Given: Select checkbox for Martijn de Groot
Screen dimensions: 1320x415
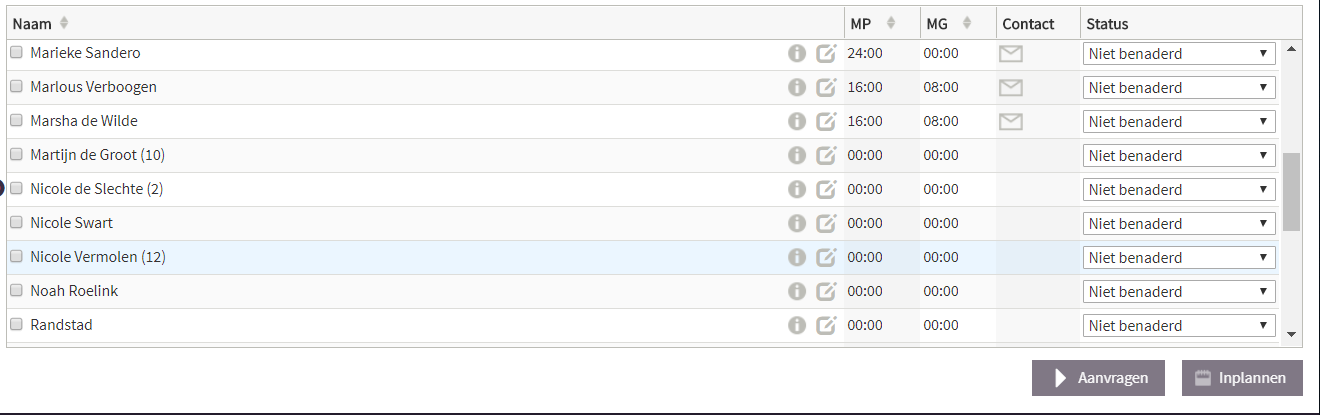Looking at the screenshot, I should click(x=16, y=154).
